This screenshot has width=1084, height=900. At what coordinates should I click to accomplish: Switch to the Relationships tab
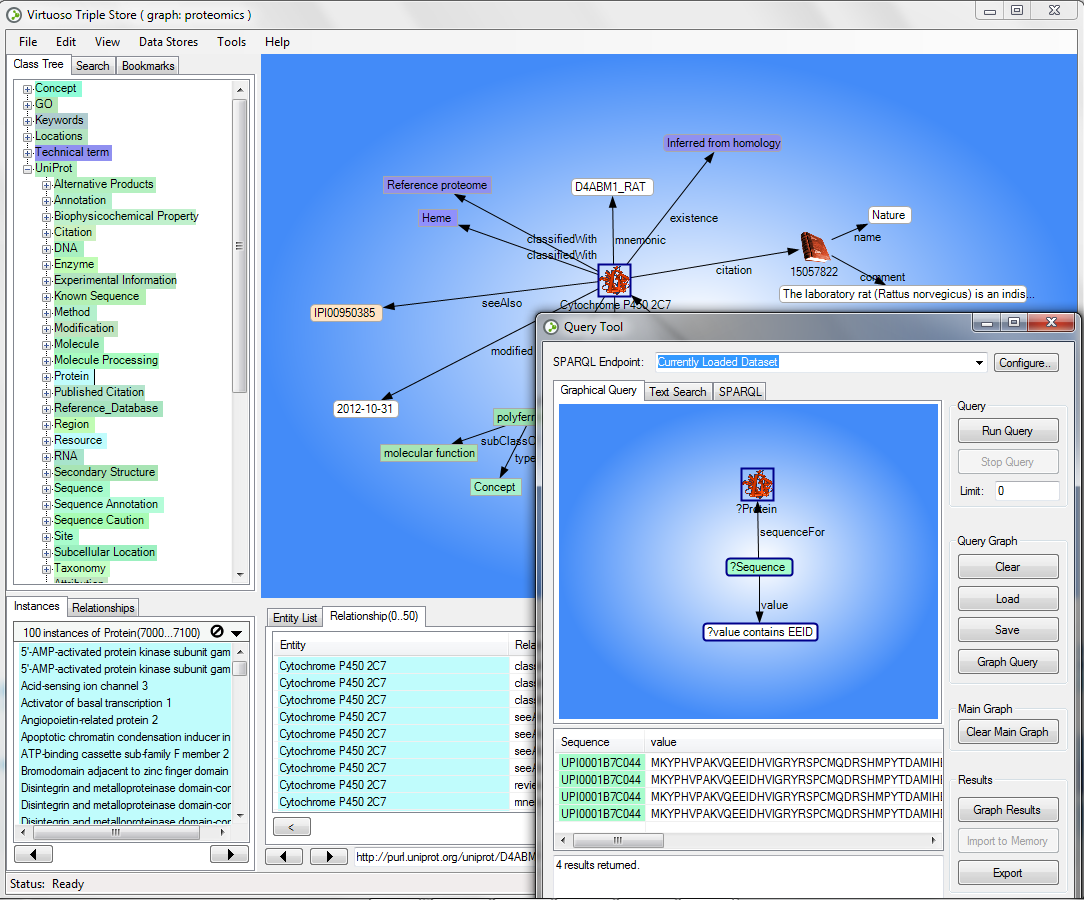click(x=103, y=607)
